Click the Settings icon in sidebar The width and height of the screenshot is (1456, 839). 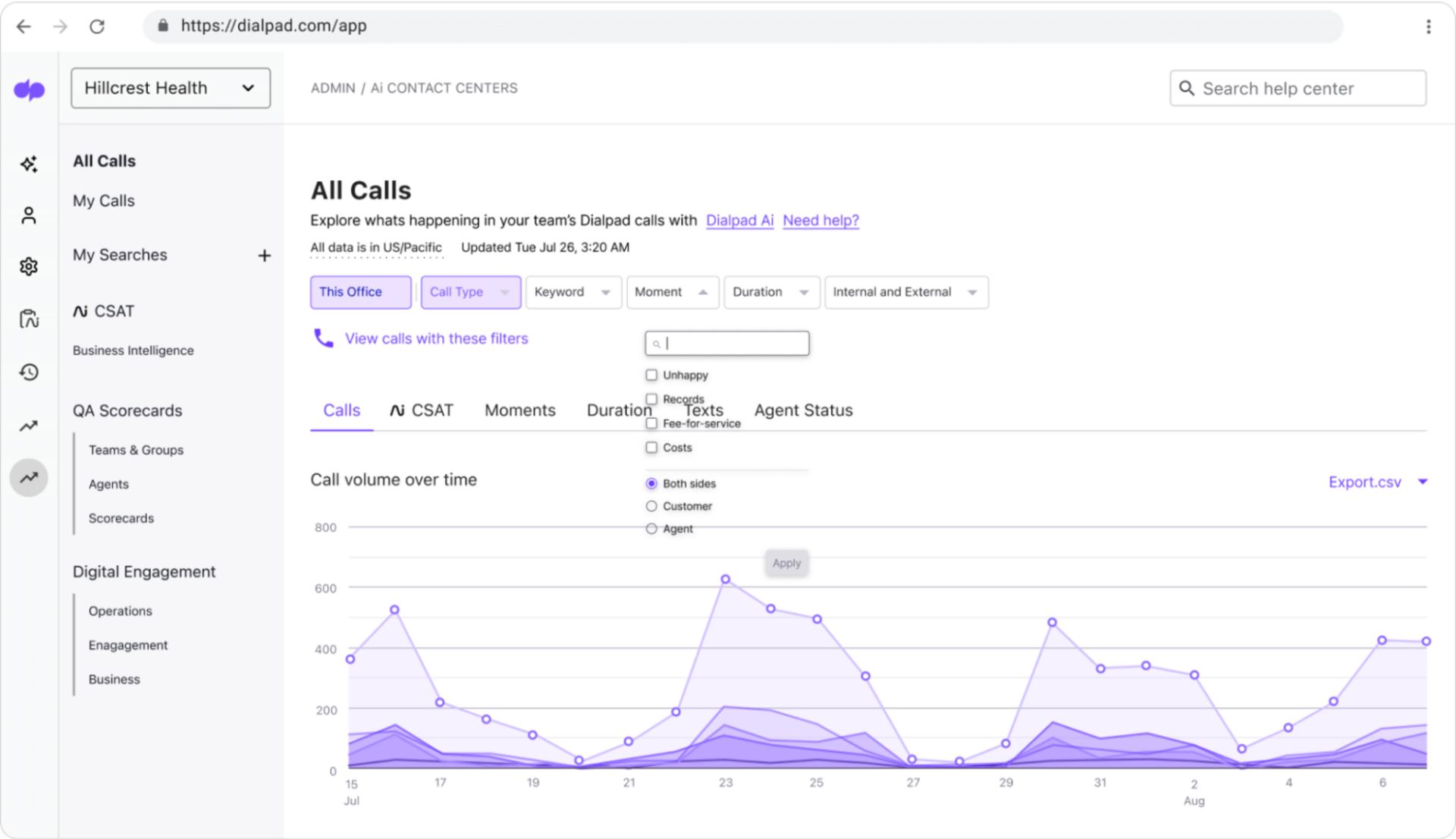[x=28, y=266]
